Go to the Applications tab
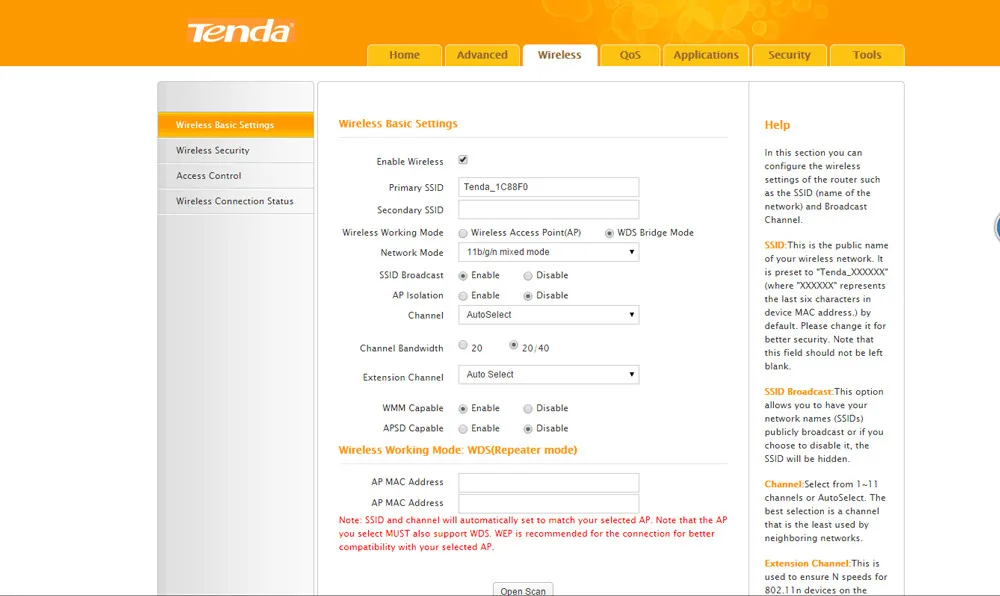This screenshot has width=1000, height=596. (x=706, y=55)
